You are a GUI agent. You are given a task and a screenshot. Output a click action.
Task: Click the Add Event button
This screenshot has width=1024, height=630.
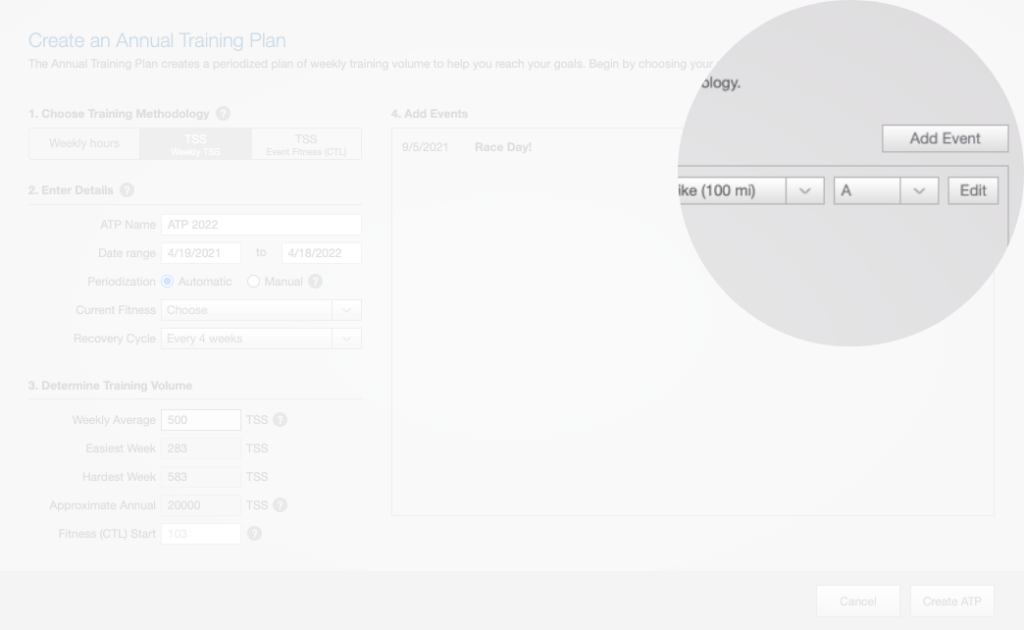point(944,139)
